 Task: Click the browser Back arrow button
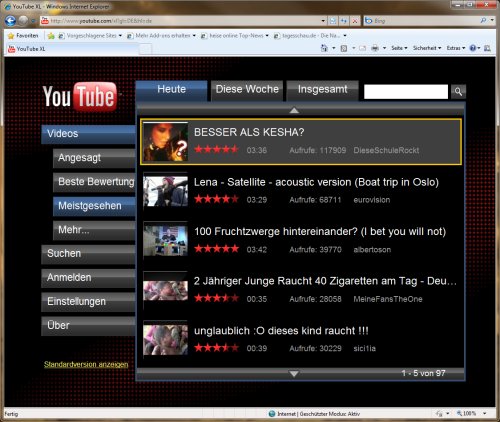pyautogui.click(x=10, y=21)
